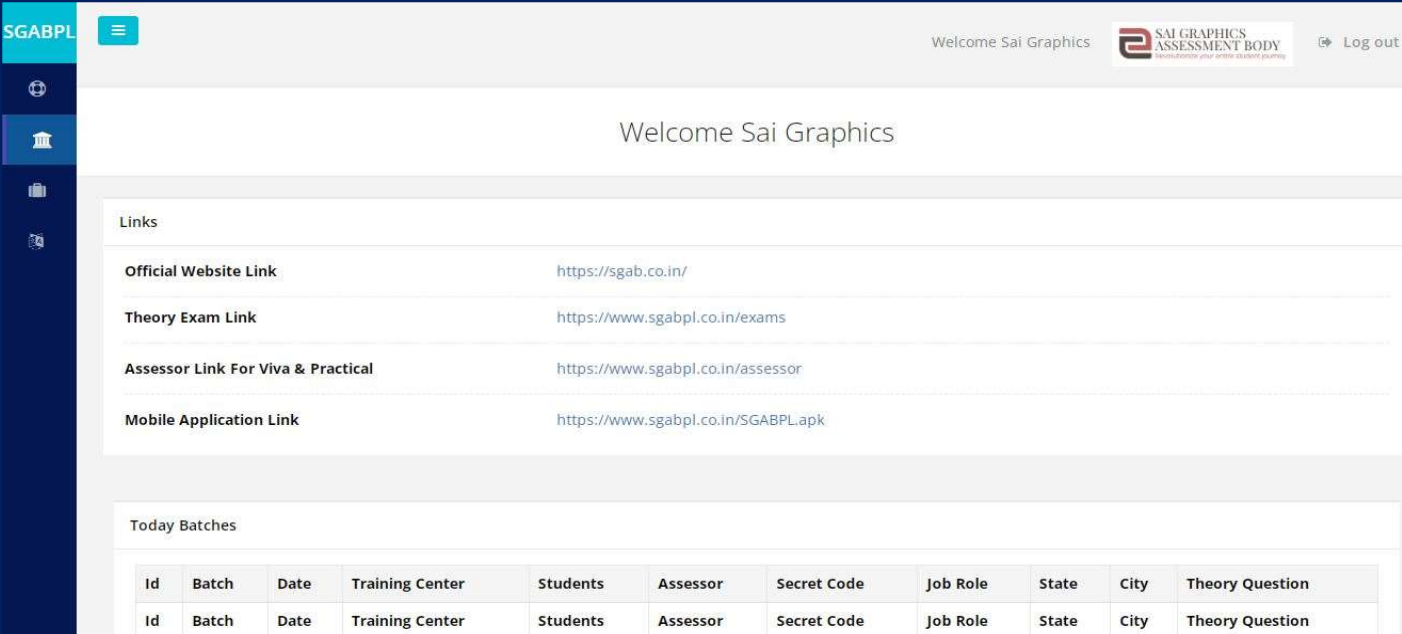The height and width of the screenshot is (634, 1402).
Task: Click the Sai Graphics Assessment Body logo
Action: [x=1202, y=44]
